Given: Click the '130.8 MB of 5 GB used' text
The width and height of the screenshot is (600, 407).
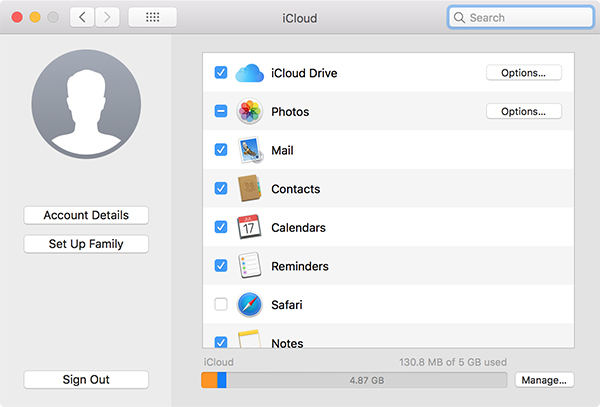Looking at the screenshot, I should click(x=453, y=362).
